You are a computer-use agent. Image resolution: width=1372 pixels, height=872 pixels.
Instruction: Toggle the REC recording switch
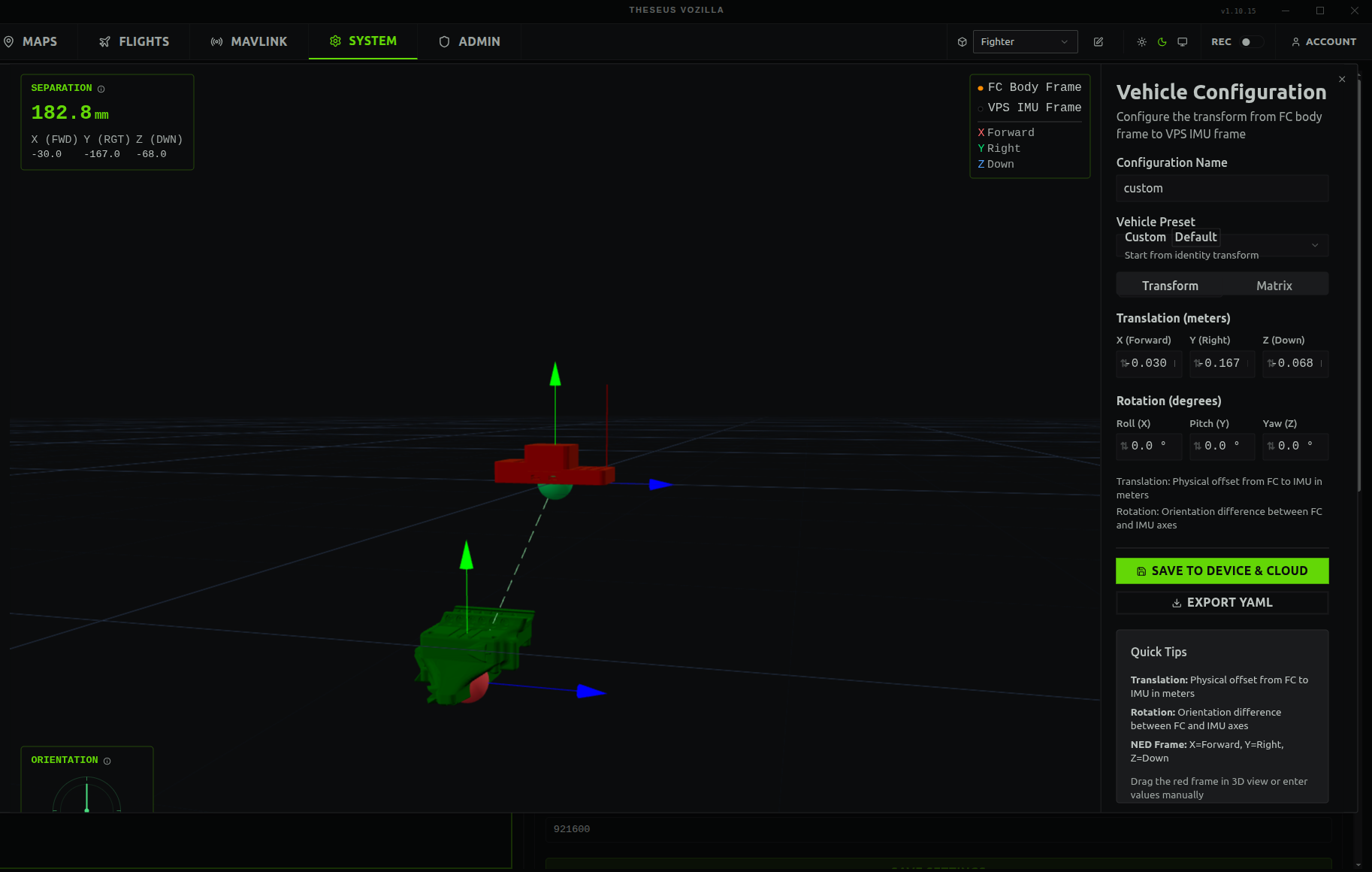click(x=1252, y=42)
